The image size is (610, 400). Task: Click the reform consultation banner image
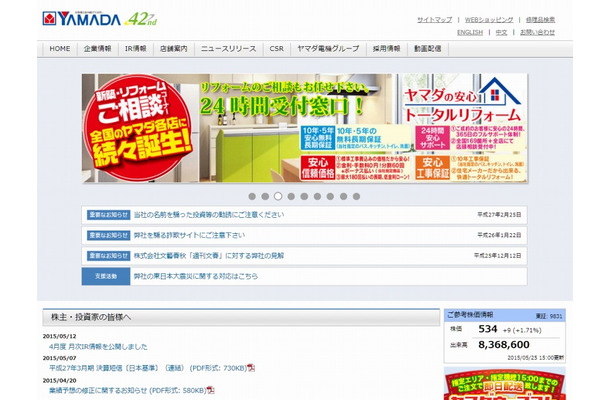click(x=305, y=128)
